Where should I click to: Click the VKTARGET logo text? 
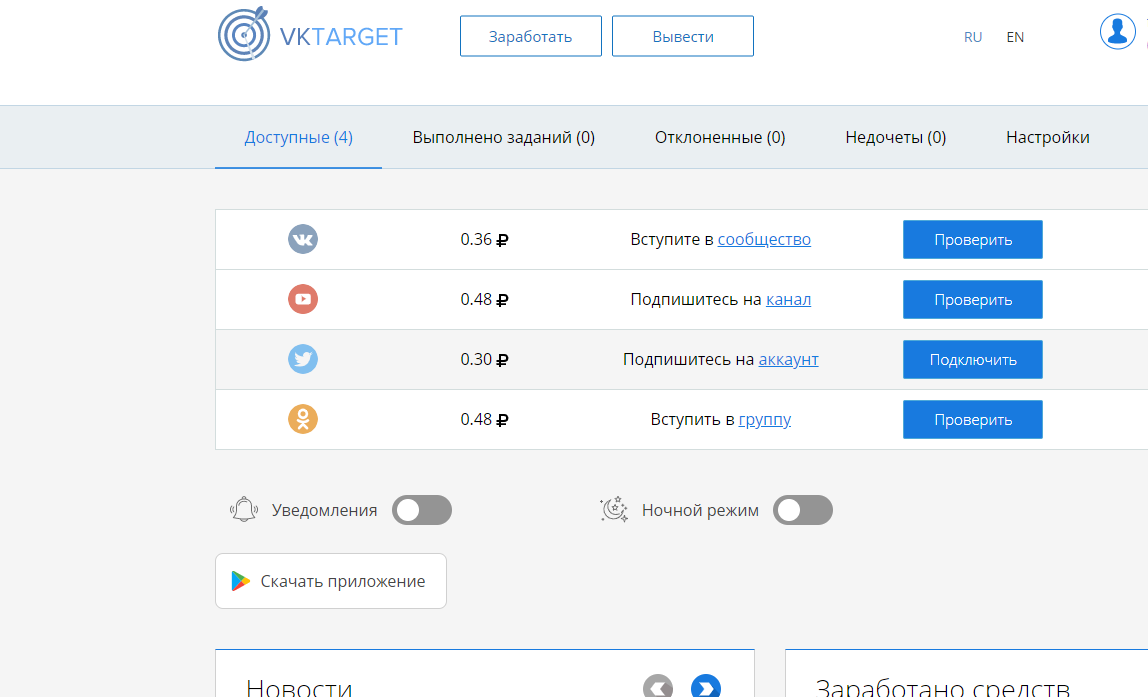pos(341,37)
